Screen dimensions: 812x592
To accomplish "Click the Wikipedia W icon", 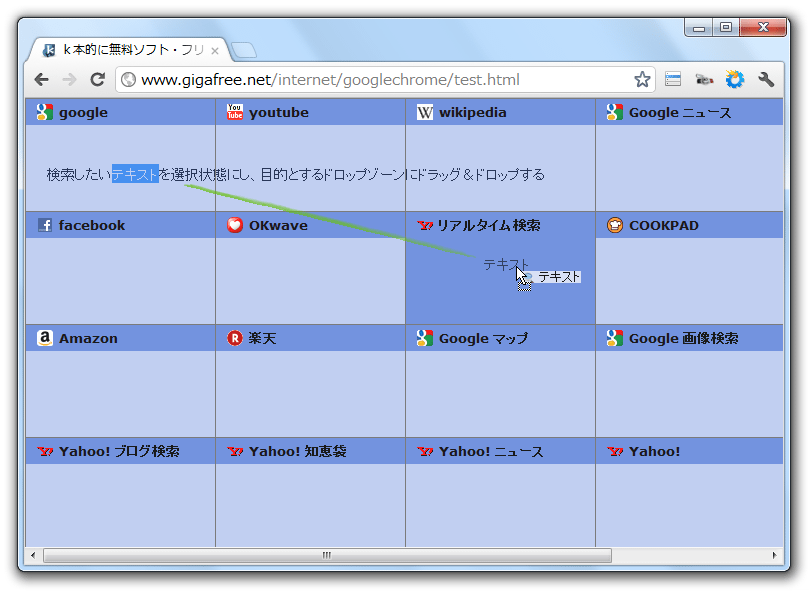I will pos(425,112).
